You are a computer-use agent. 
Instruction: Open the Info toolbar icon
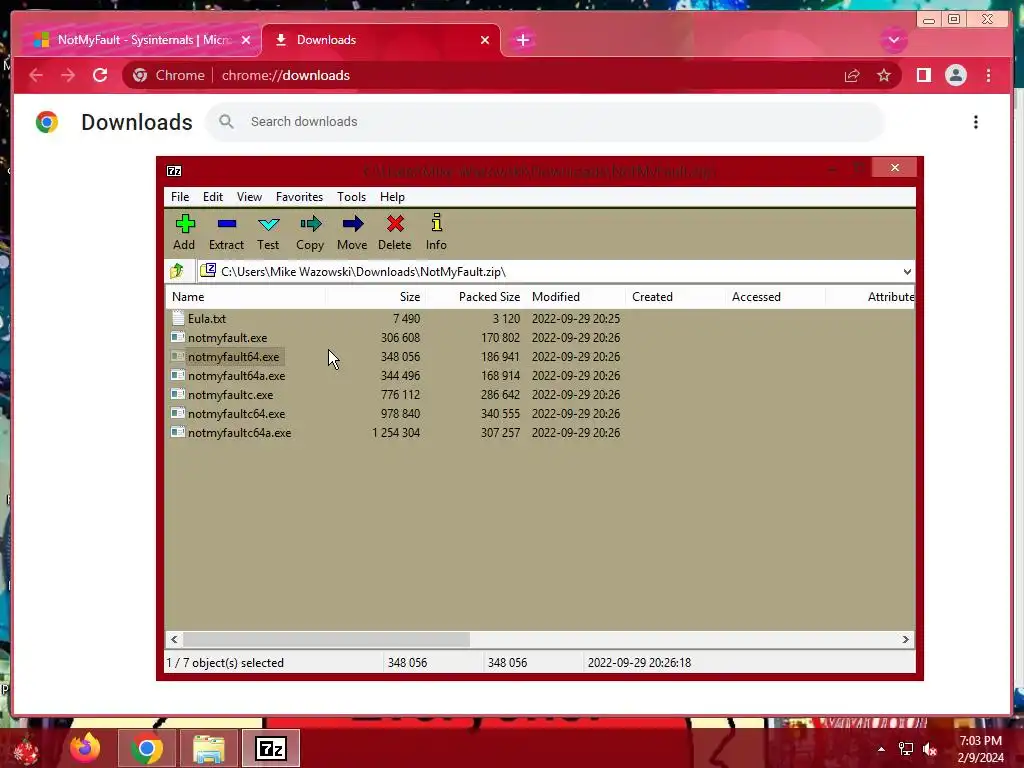point(436,232)
